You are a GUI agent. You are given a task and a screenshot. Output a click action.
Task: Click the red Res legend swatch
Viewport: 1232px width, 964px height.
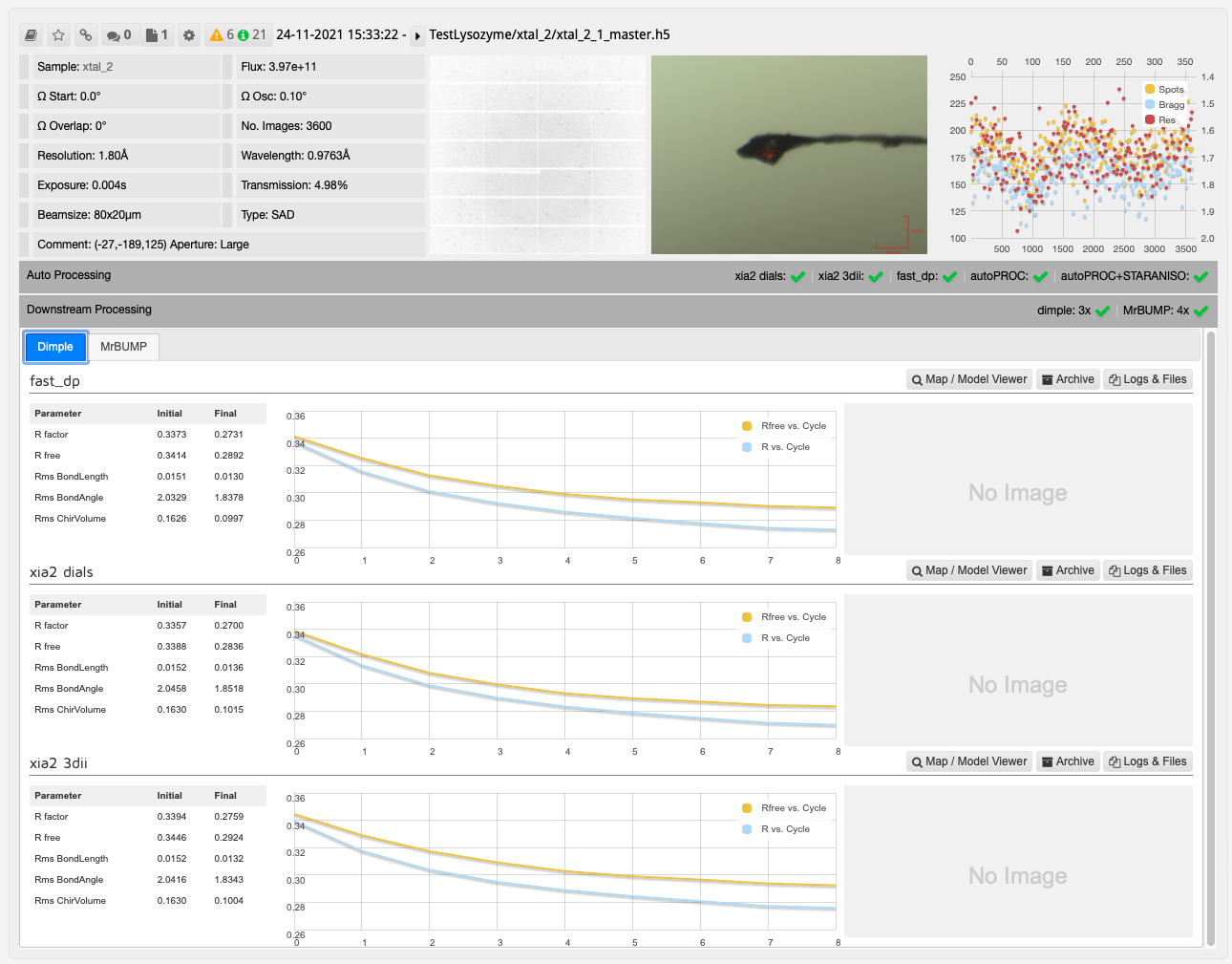click(1150, 119)
